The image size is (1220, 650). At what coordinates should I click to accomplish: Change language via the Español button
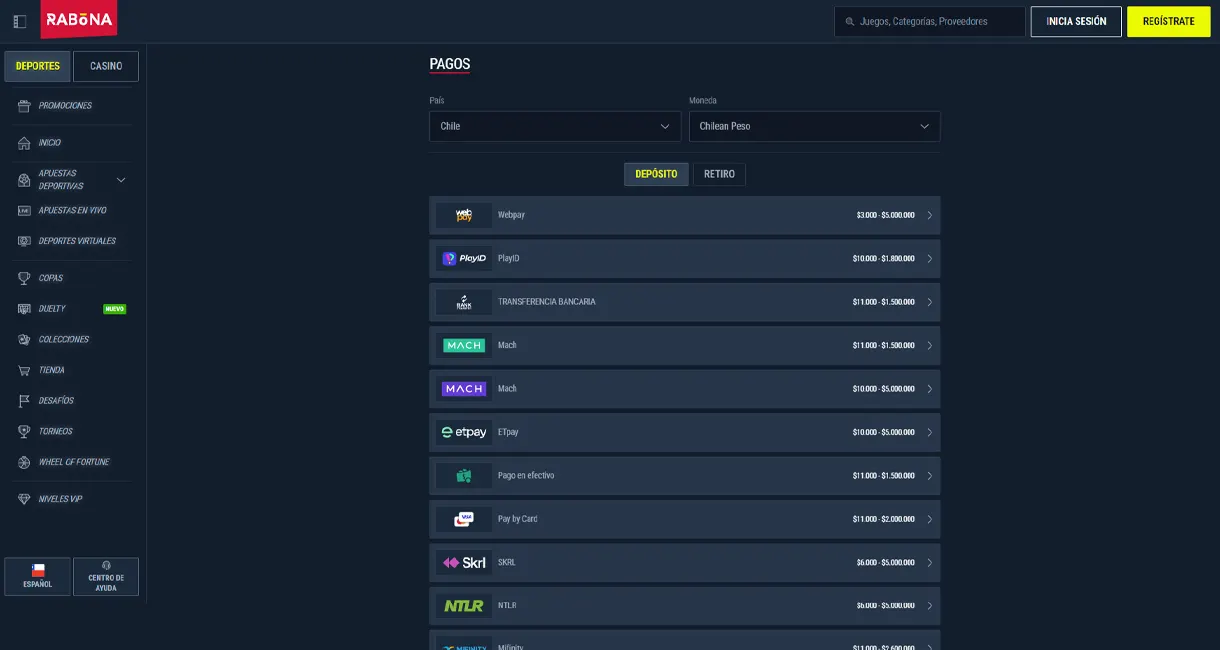point(38,577)
